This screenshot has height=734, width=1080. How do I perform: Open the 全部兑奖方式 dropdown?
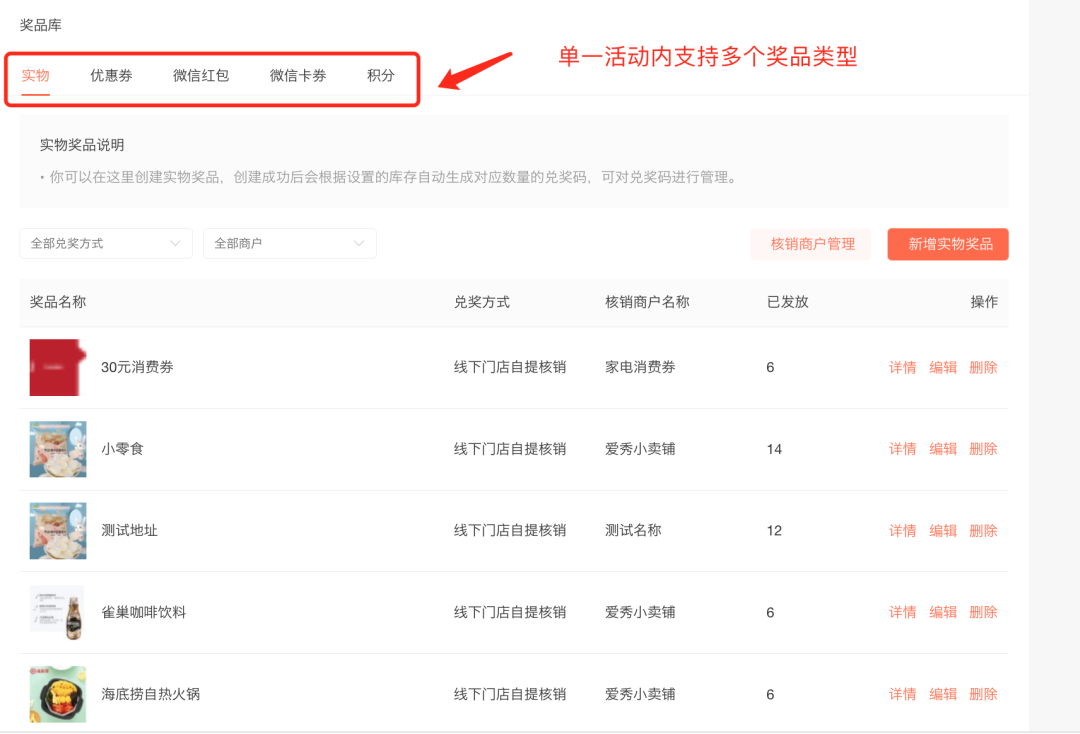pos(105,243)
